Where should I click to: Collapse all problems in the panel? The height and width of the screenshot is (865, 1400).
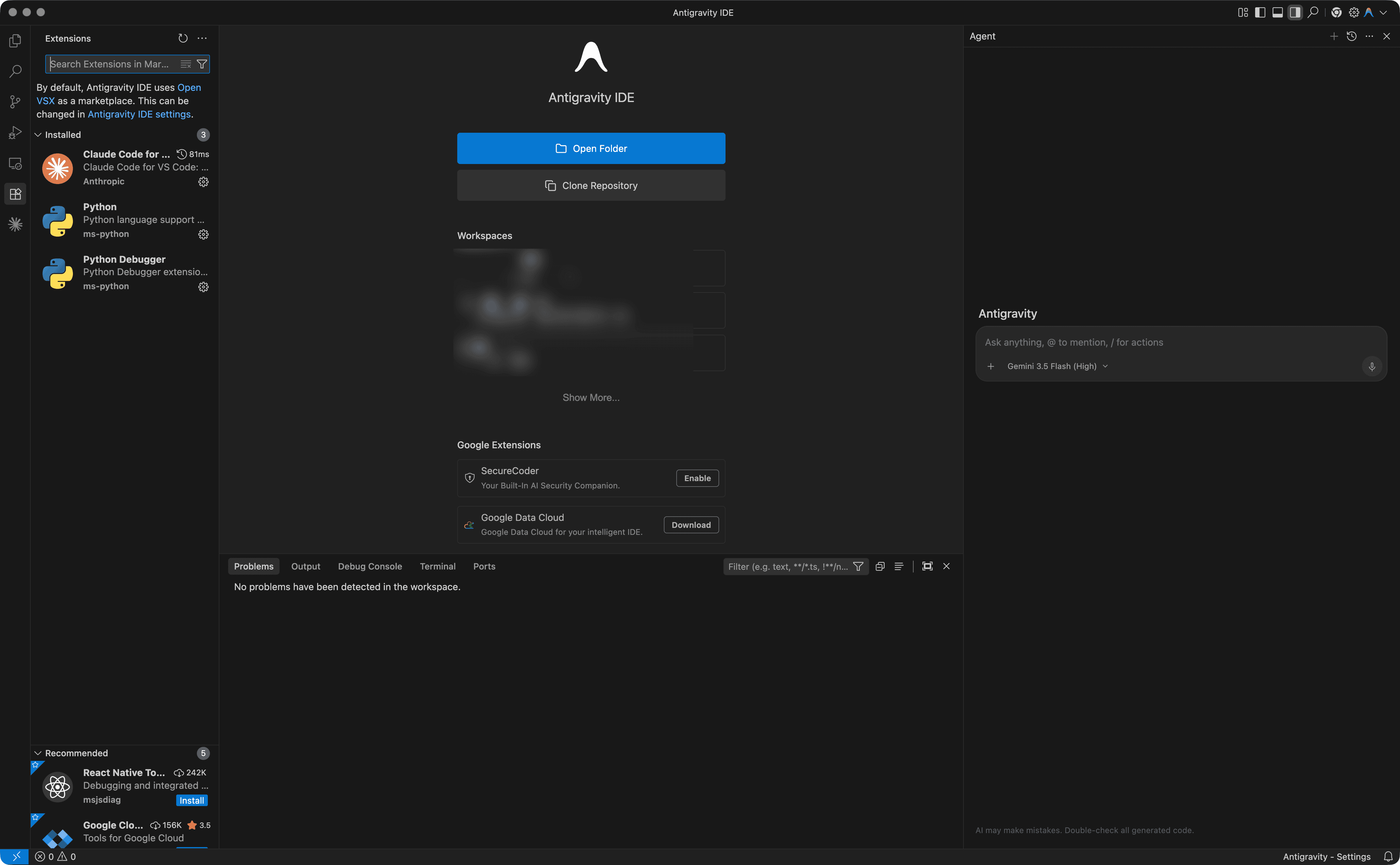click(880, 566)
